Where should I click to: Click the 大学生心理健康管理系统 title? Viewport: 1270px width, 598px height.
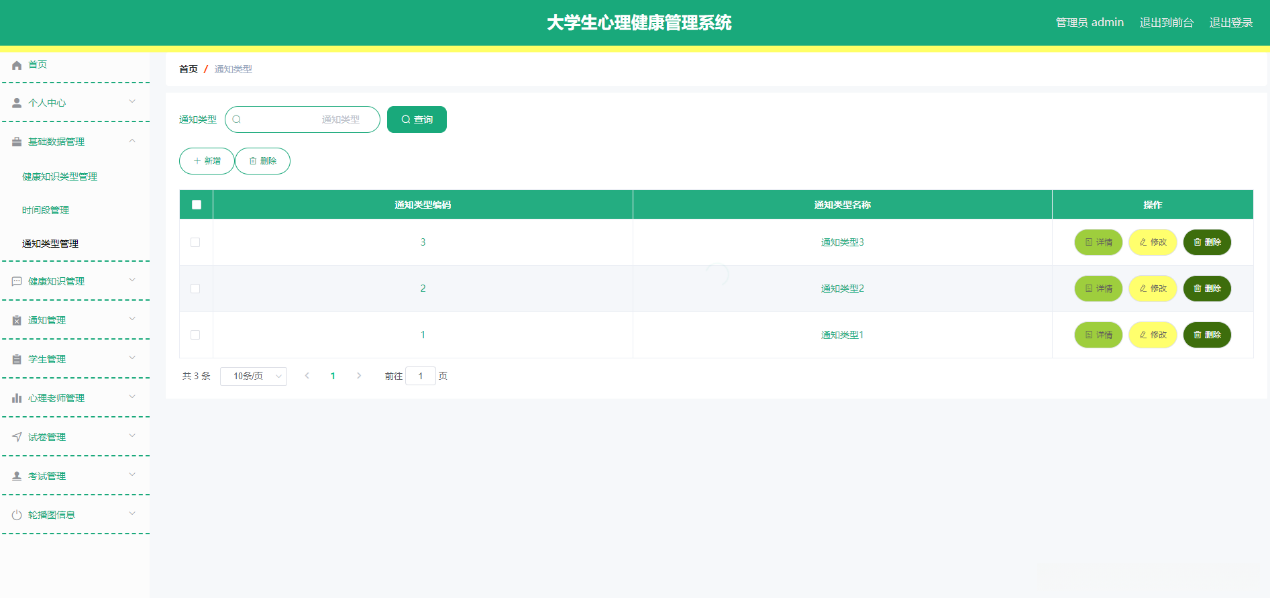639,22
